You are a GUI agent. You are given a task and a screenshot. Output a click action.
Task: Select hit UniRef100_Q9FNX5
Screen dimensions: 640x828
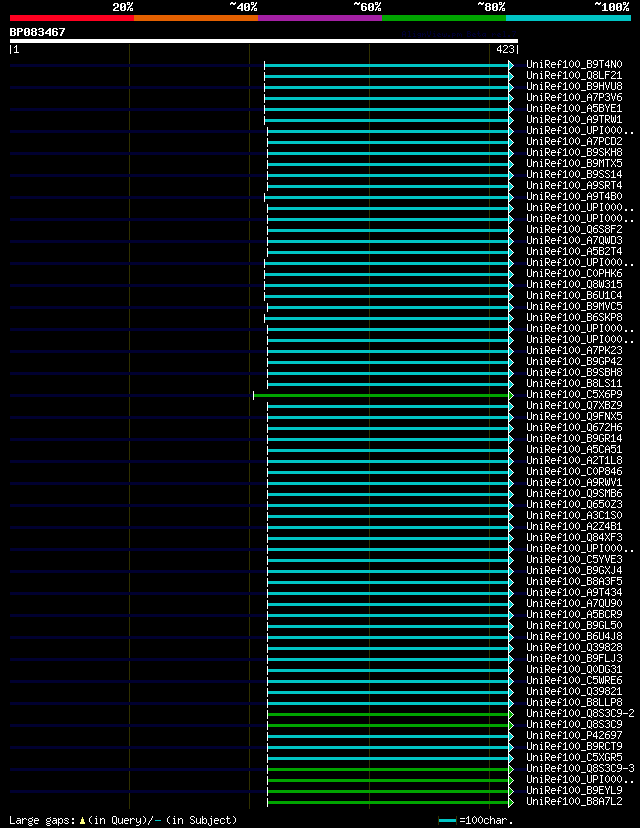point(574,417)
